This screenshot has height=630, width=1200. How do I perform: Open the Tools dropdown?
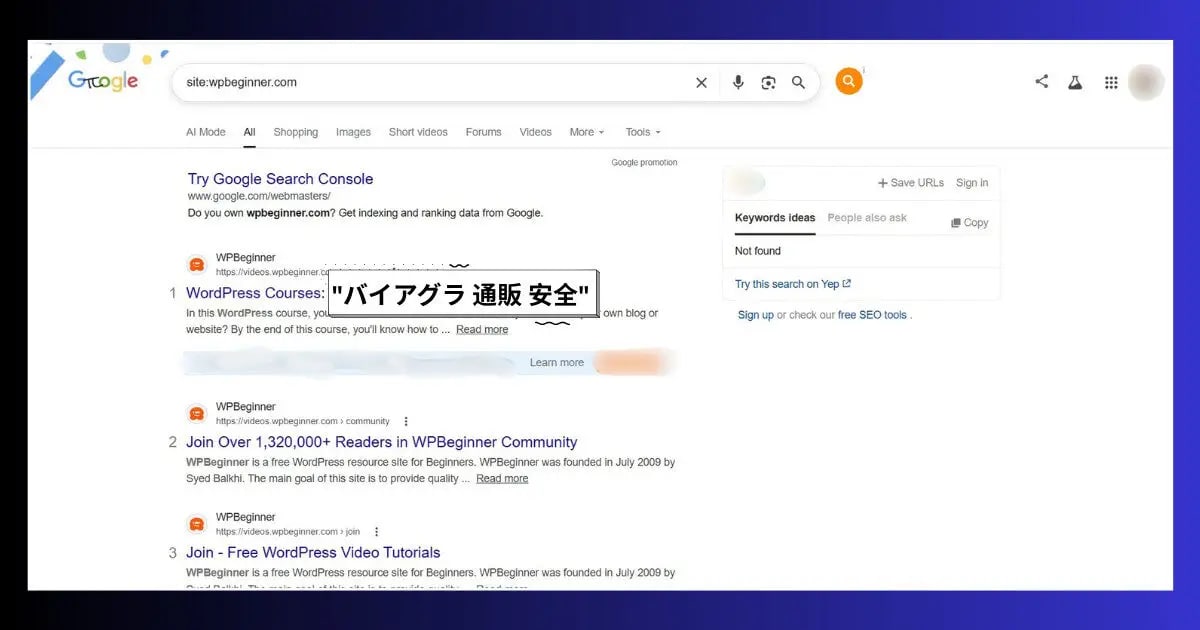click(x=642, y=131)
